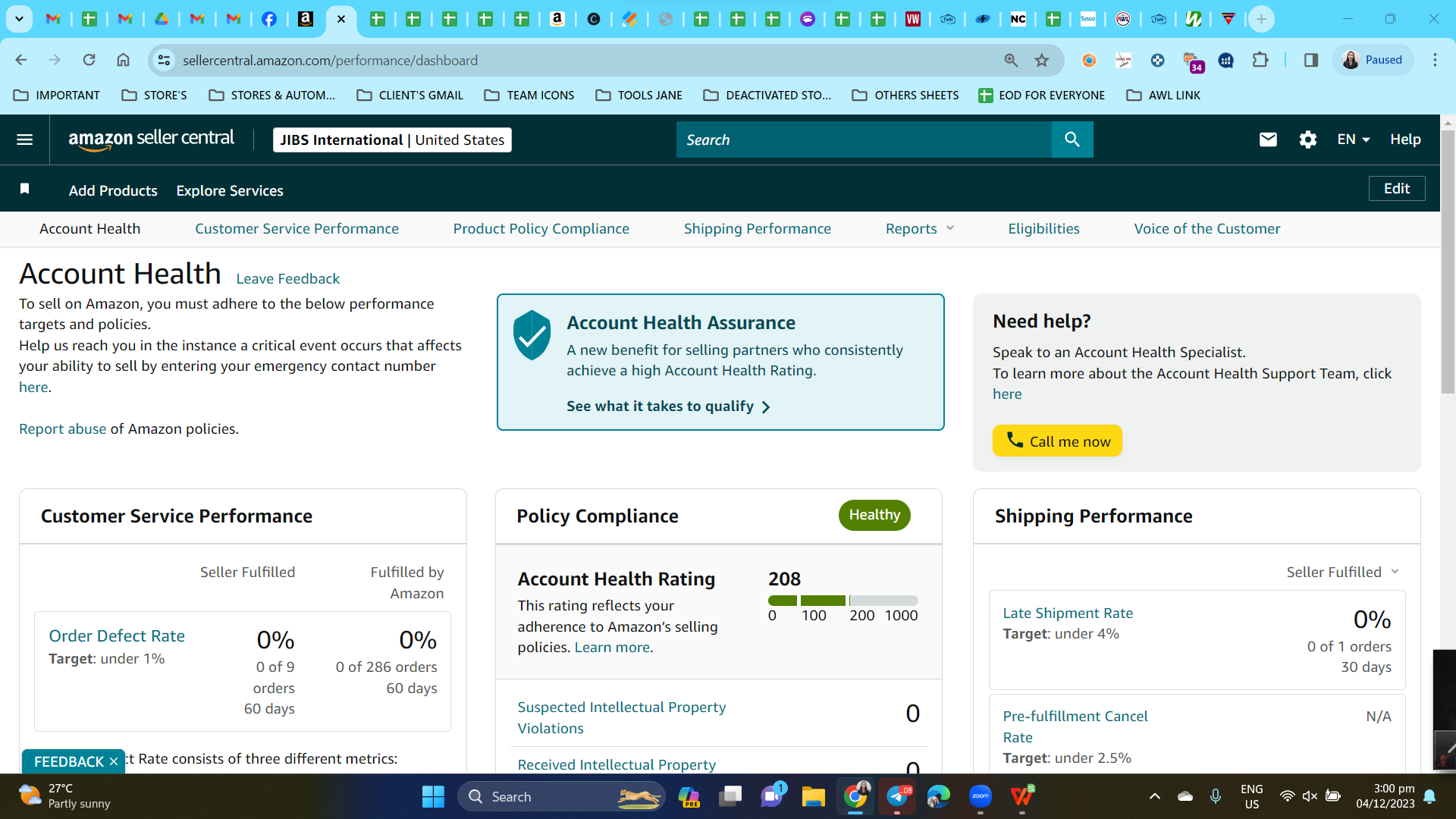Click the Account Health Rating progress bar
Screen dimensions: 1456x819
tap(843, 601)
